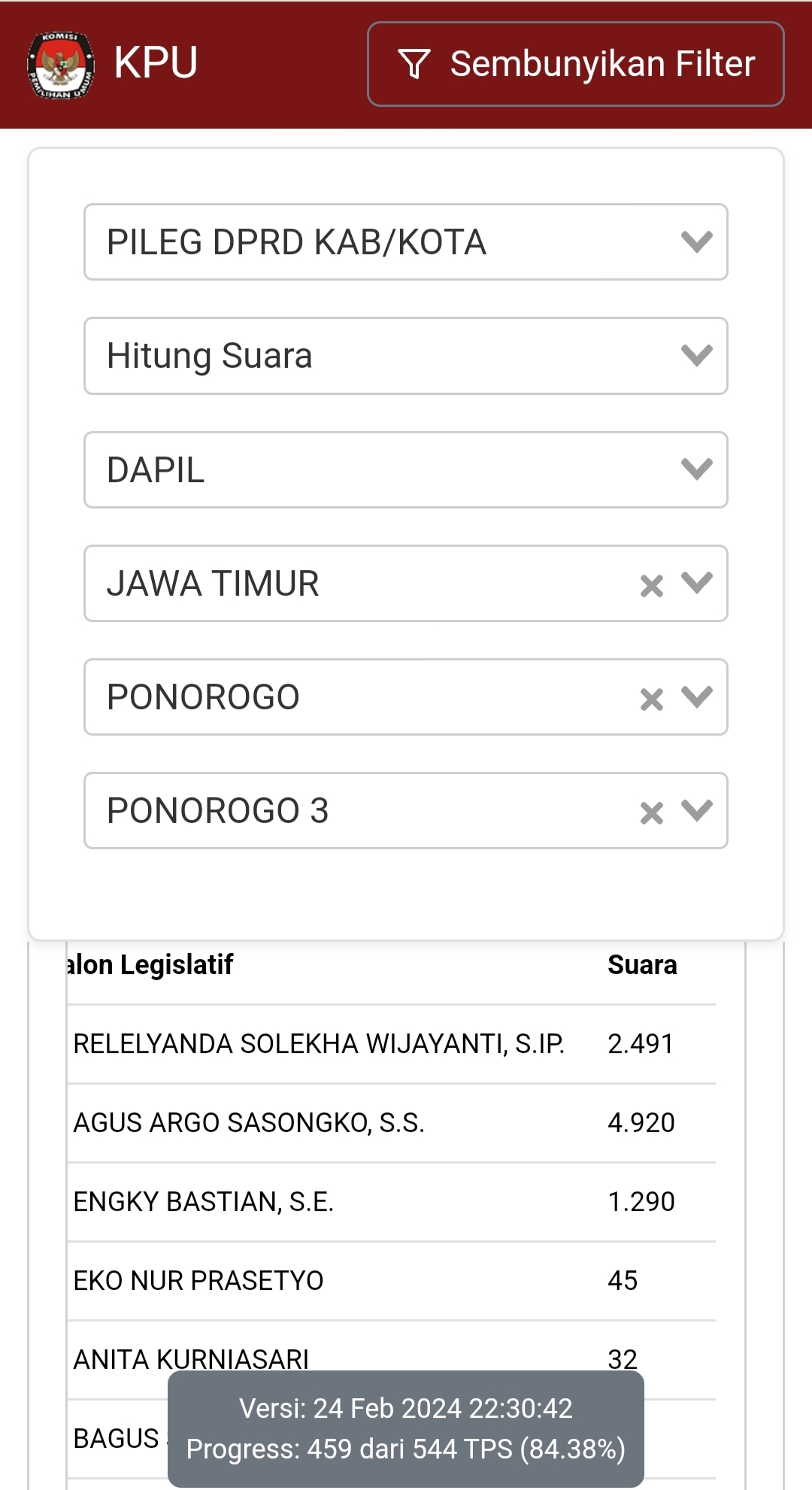The height and width of the screenshot is (1490, 812).
Task: Click the chevron on the JAWA TIMUR field
Action: 695,583
